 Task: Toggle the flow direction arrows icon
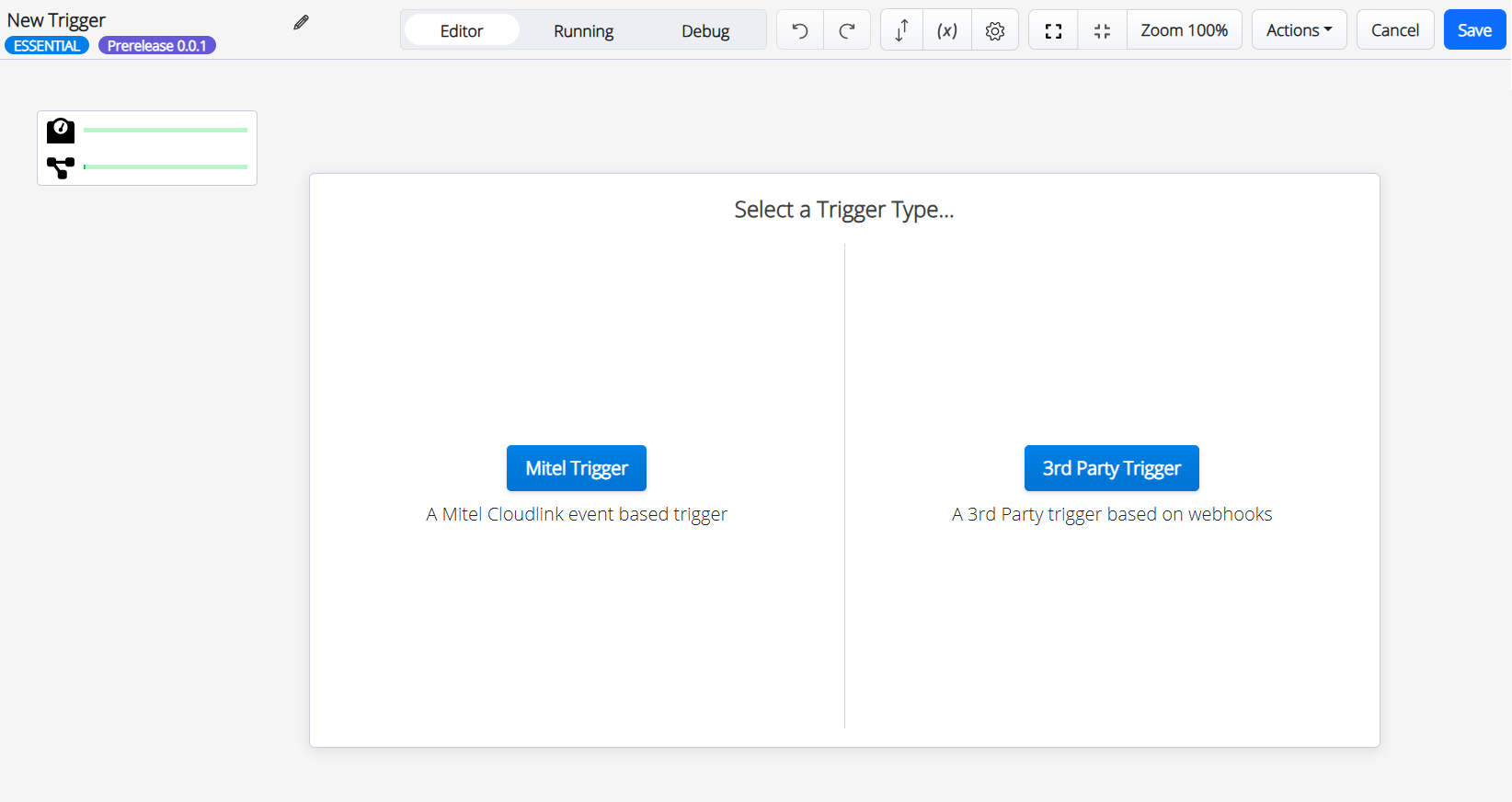(x=902, y=30)
